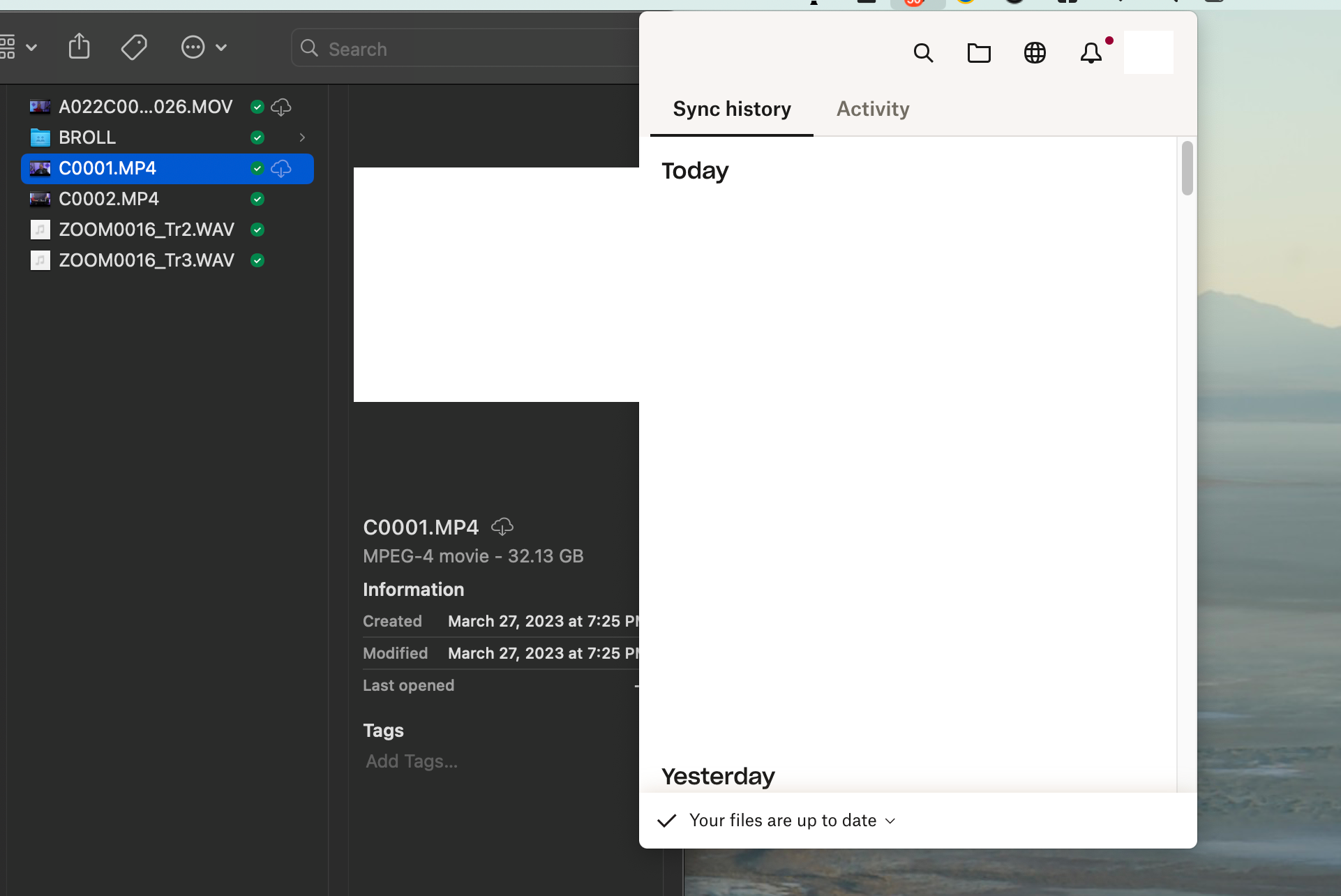
Task: Click the sync status check on ZOOM0016_Tr3.WAV
Action: click(x=257, y=260)
